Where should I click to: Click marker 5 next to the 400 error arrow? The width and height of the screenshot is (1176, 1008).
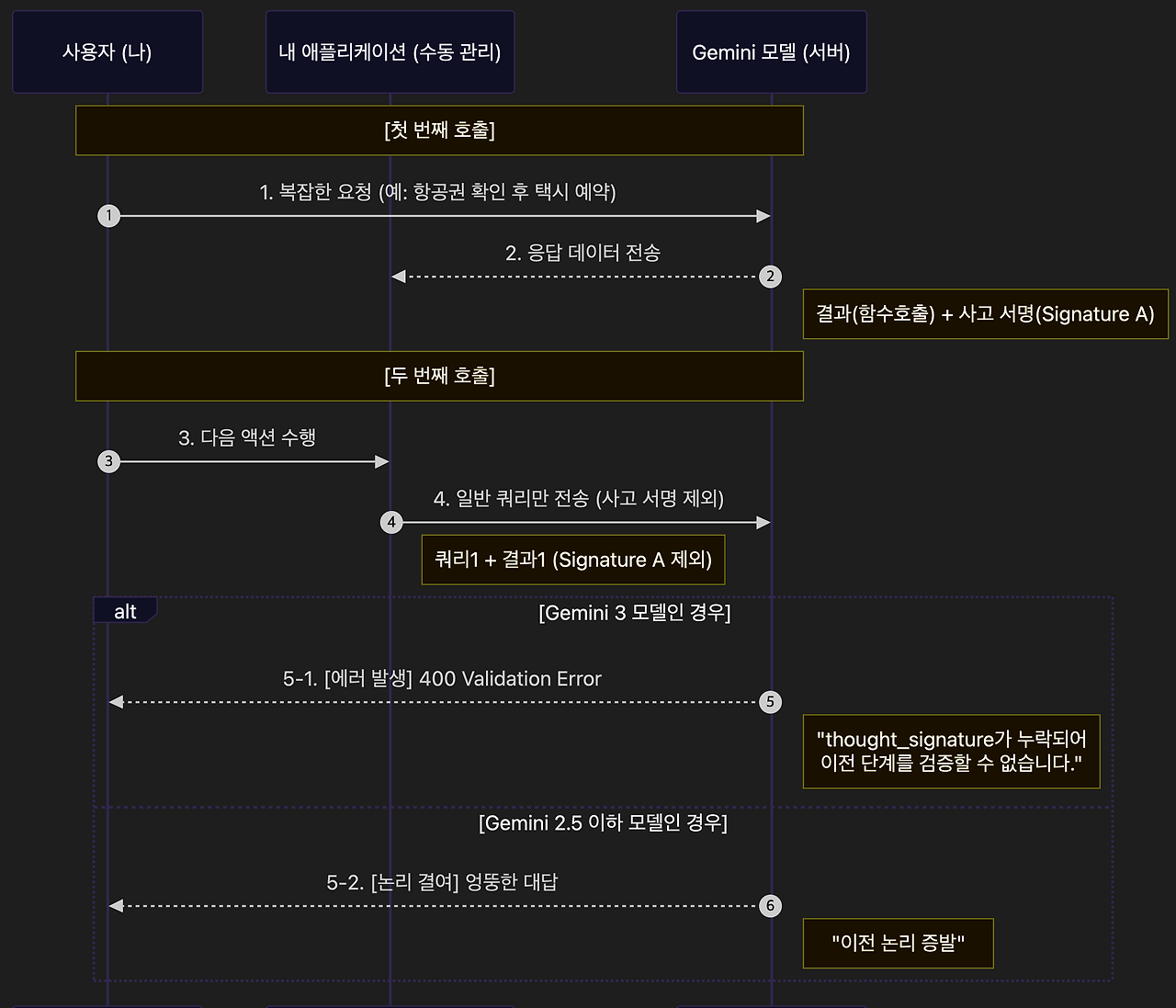pyautogui.click(x=770, y=701)
